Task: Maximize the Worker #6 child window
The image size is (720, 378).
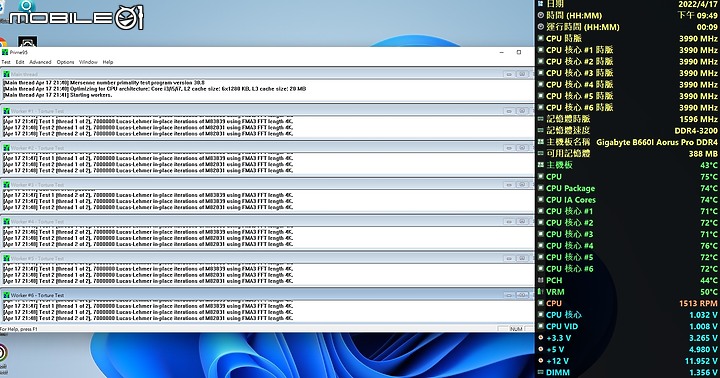Action: click(x=522, y=295)
